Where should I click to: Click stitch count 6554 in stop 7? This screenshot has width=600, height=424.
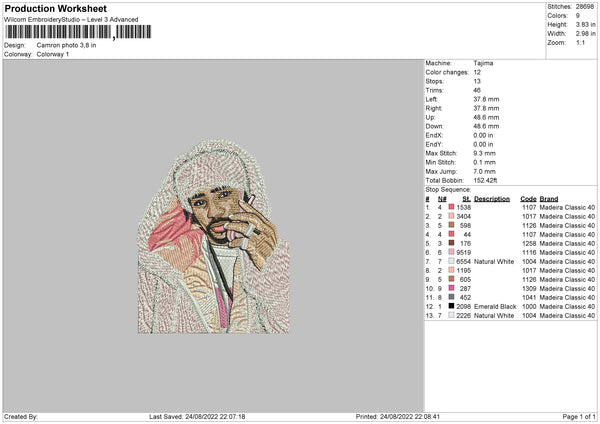point(463,262)
